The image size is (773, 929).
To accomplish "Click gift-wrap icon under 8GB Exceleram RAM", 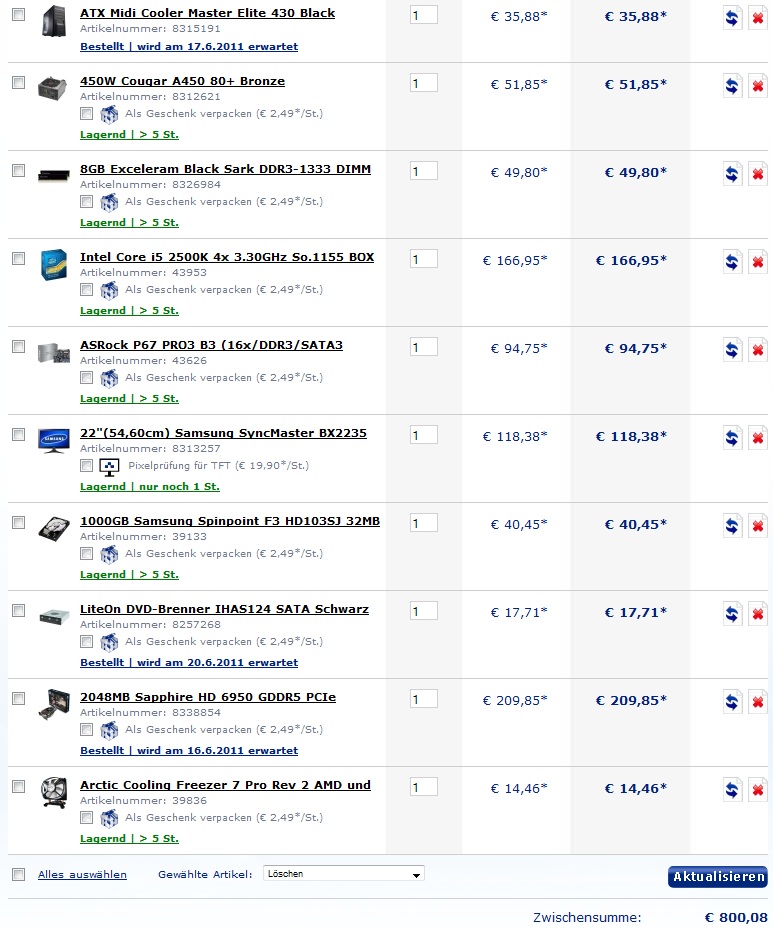I will point(109,202).
